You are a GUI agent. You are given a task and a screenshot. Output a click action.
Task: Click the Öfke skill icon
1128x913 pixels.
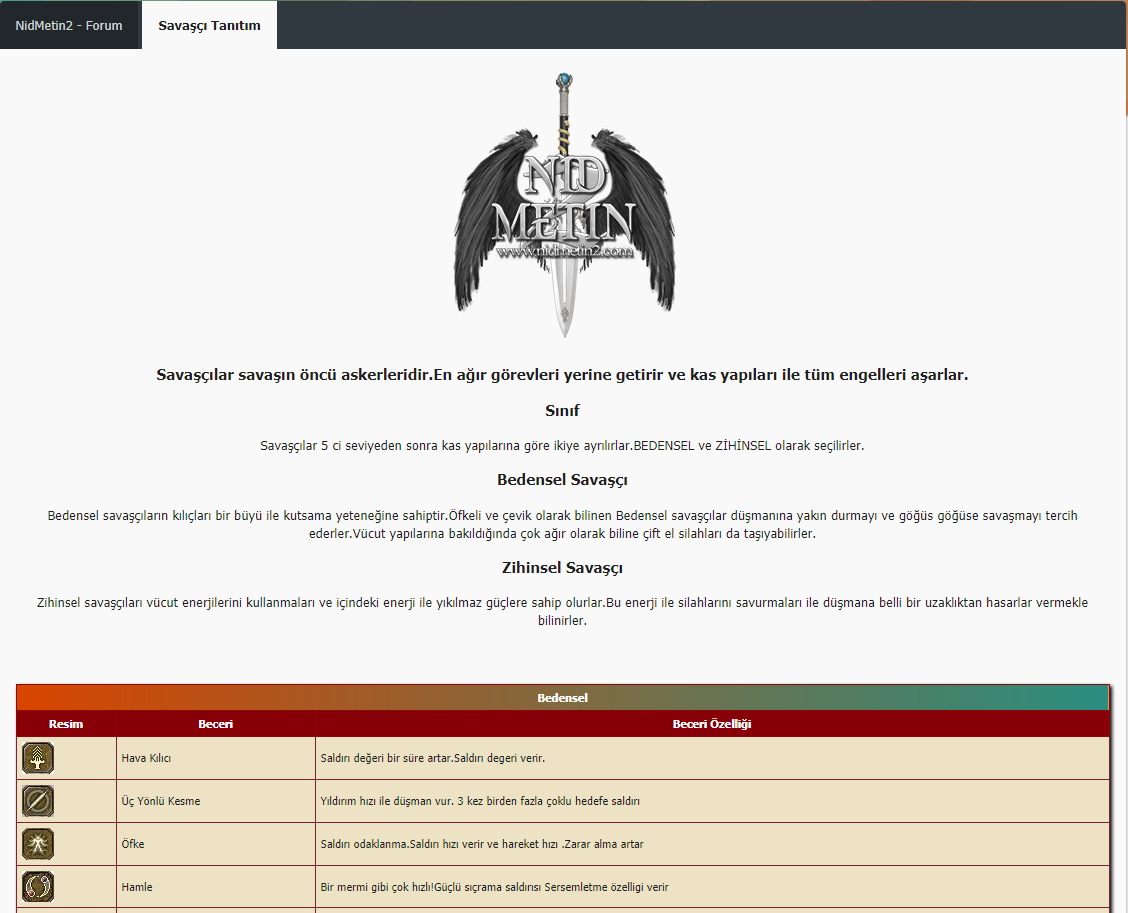[38, 844]
